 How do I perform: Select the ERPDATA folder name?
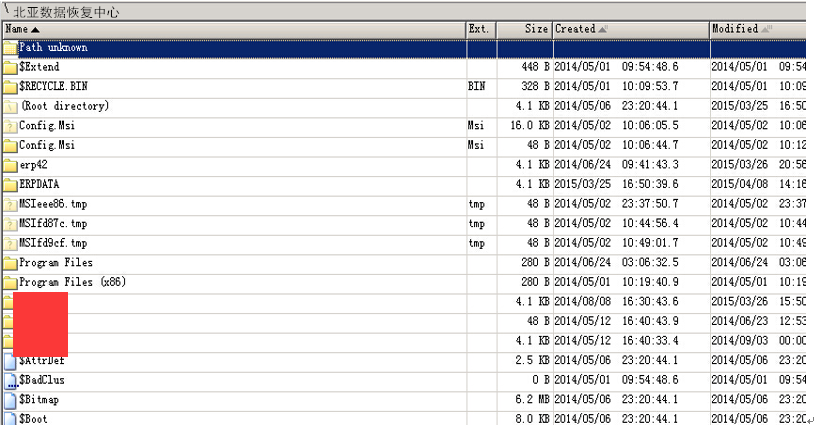click(x=39, y=184)
